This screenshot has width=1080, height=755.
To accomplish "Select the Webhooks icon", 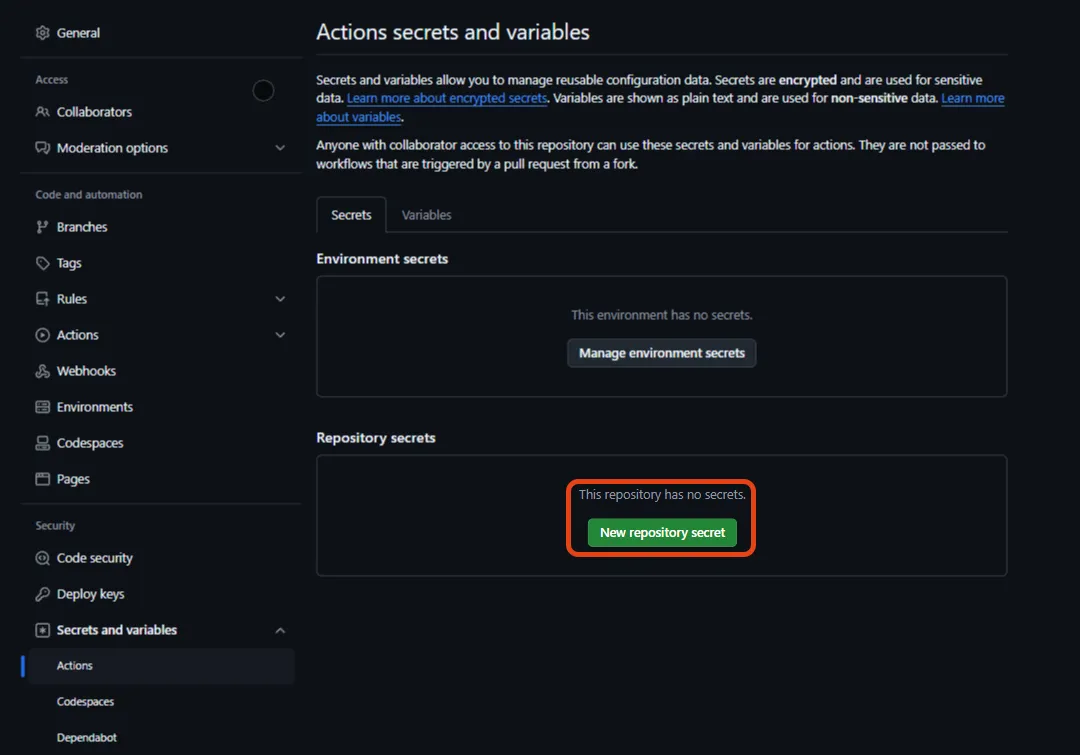I will (42, 370).
